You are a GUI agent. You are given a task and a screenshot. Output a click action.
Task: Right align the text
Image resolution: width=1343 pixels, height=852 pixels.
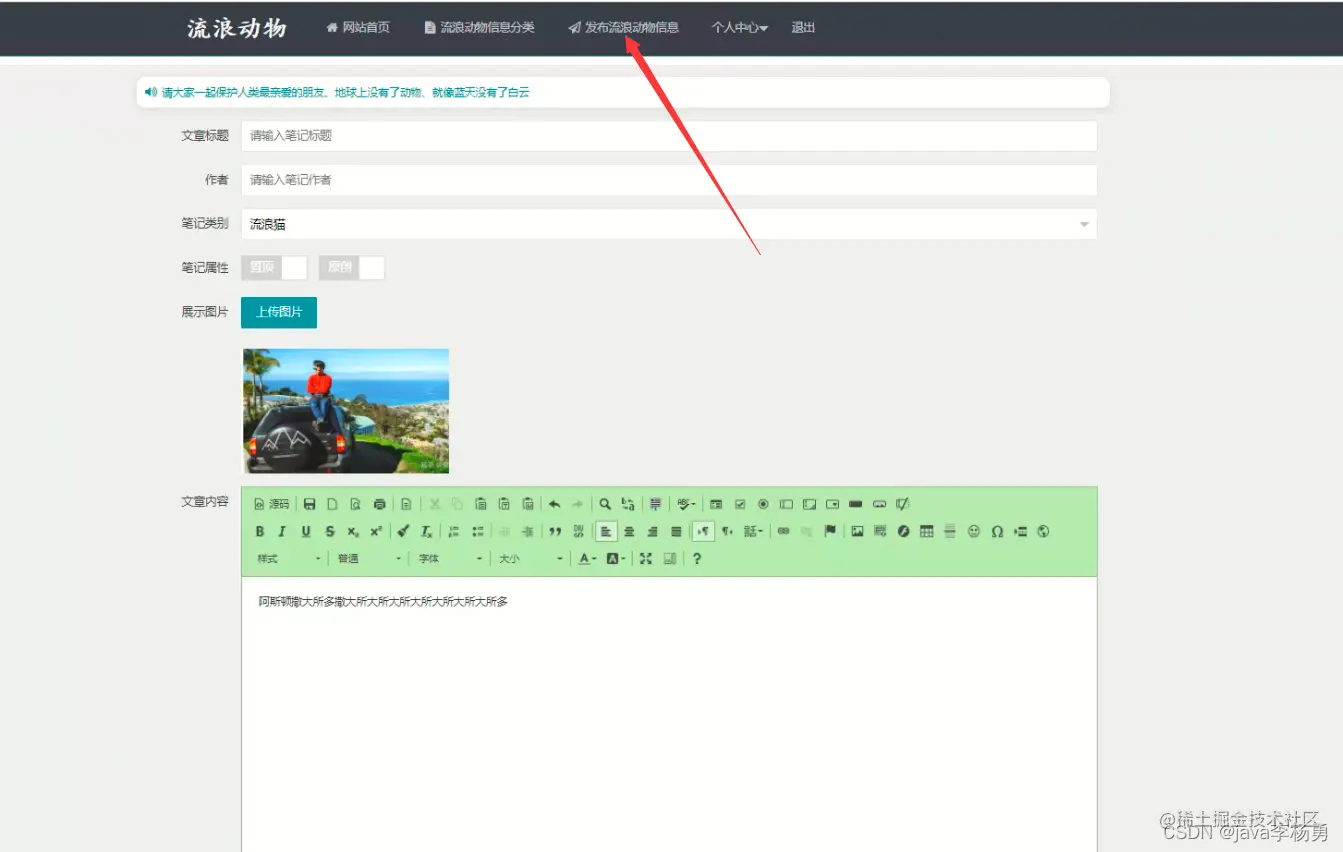pos(652,532)
